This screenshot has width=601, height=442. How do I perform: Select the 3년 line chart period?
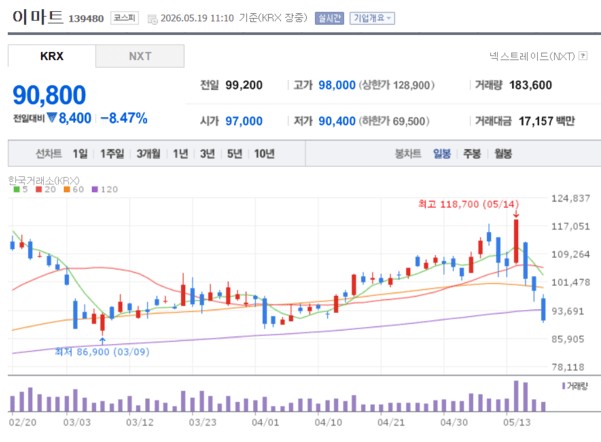tap(207, 154)
